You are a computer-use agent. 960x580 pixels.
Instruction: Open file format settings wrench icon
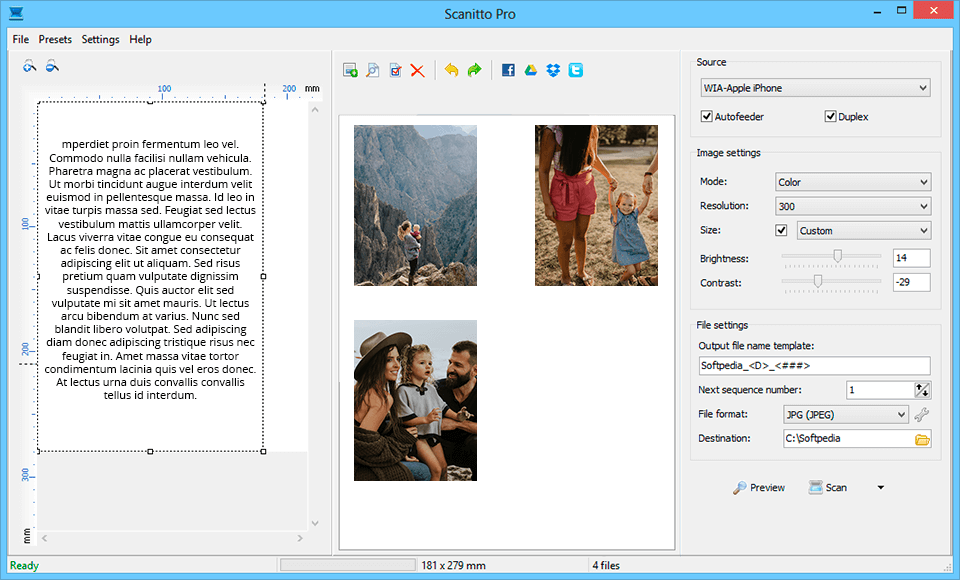click(x=921, y=415)
